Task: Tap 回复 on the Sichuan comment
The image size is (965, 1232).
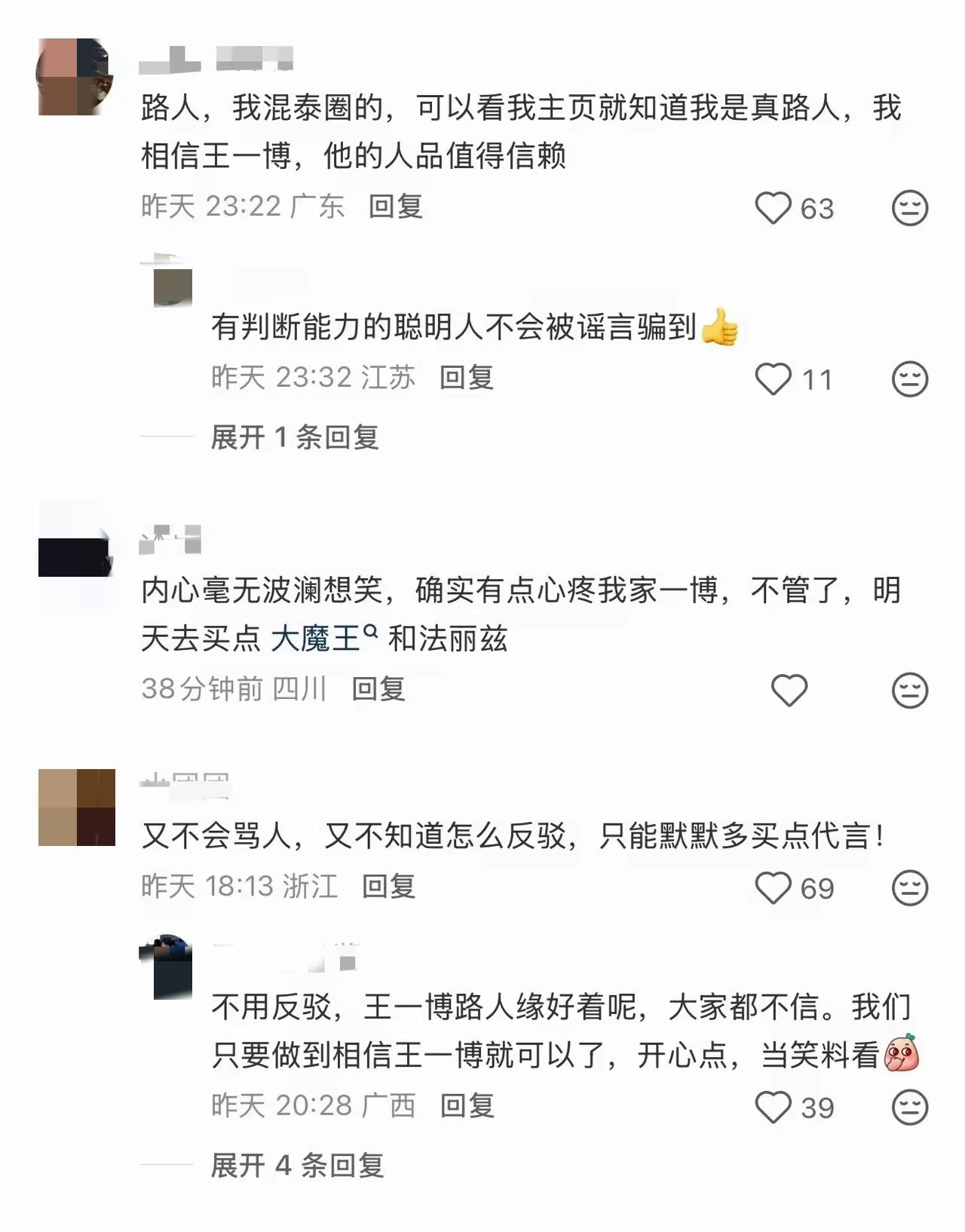Action: tap(378, 688)
